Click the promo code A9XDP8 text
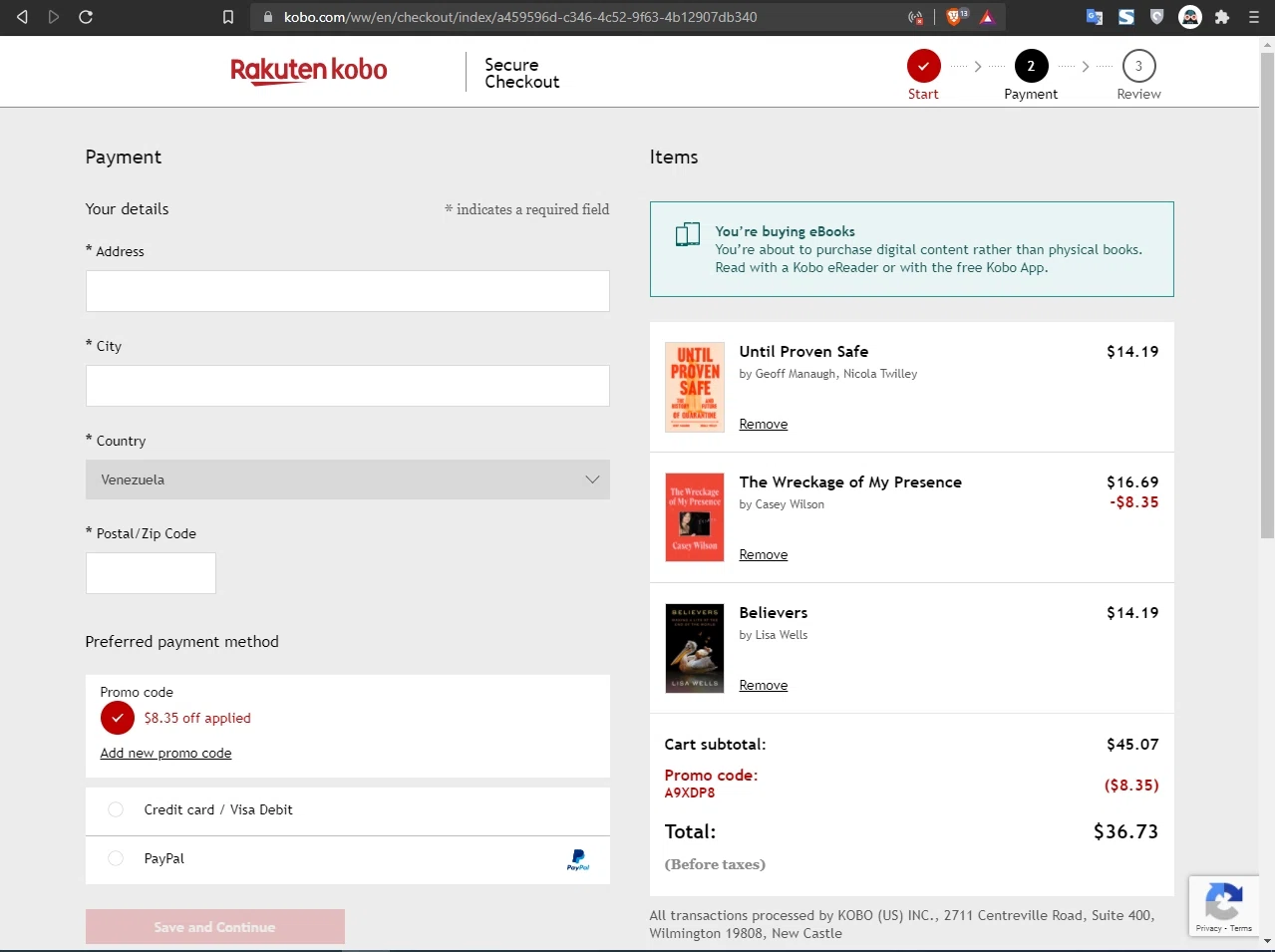The height and width of the screenshot is (952, 1275). pos(690,793)
